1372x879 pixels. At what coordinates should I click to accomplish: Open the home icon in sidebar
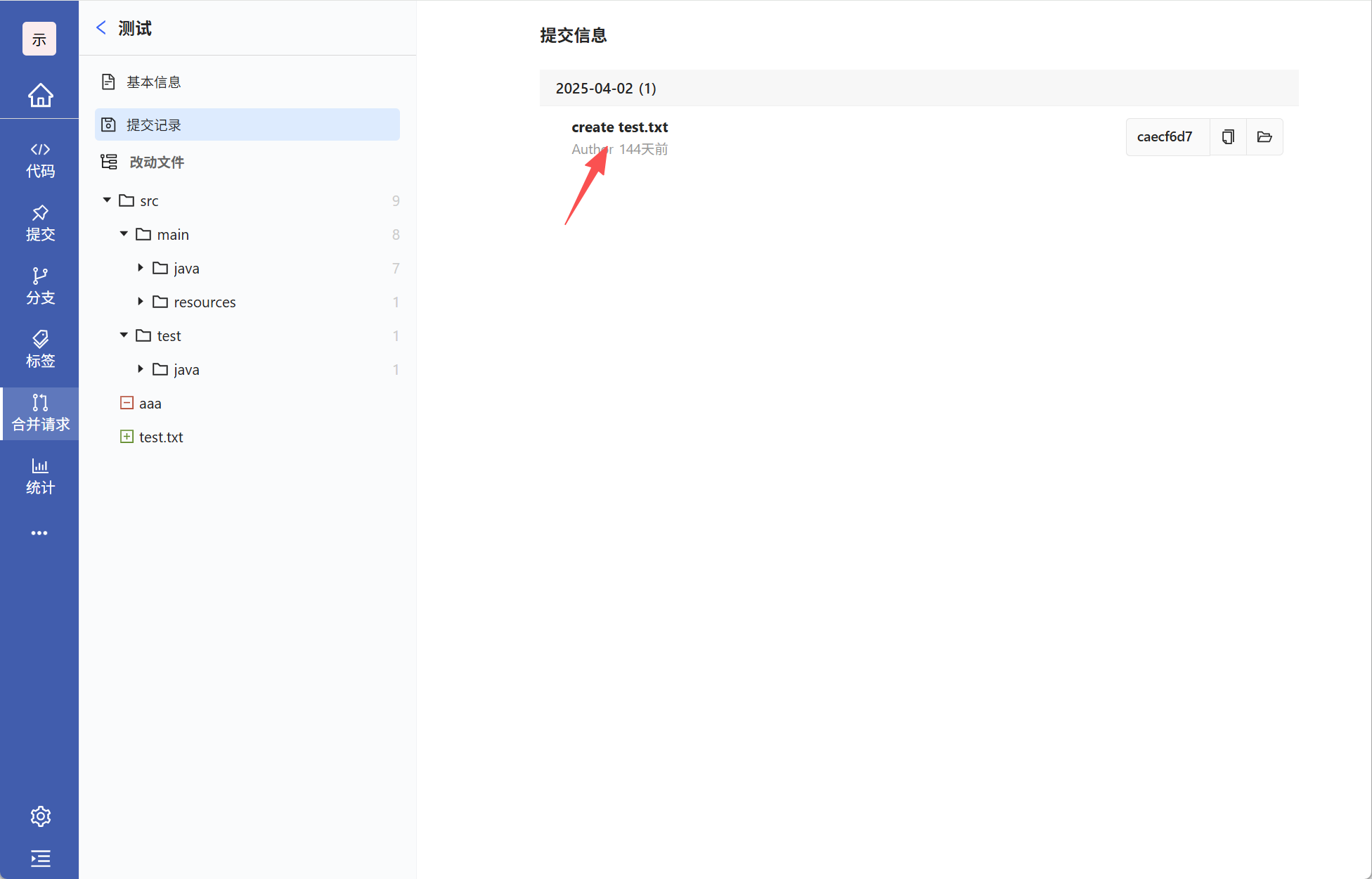(x=40, y=95)
